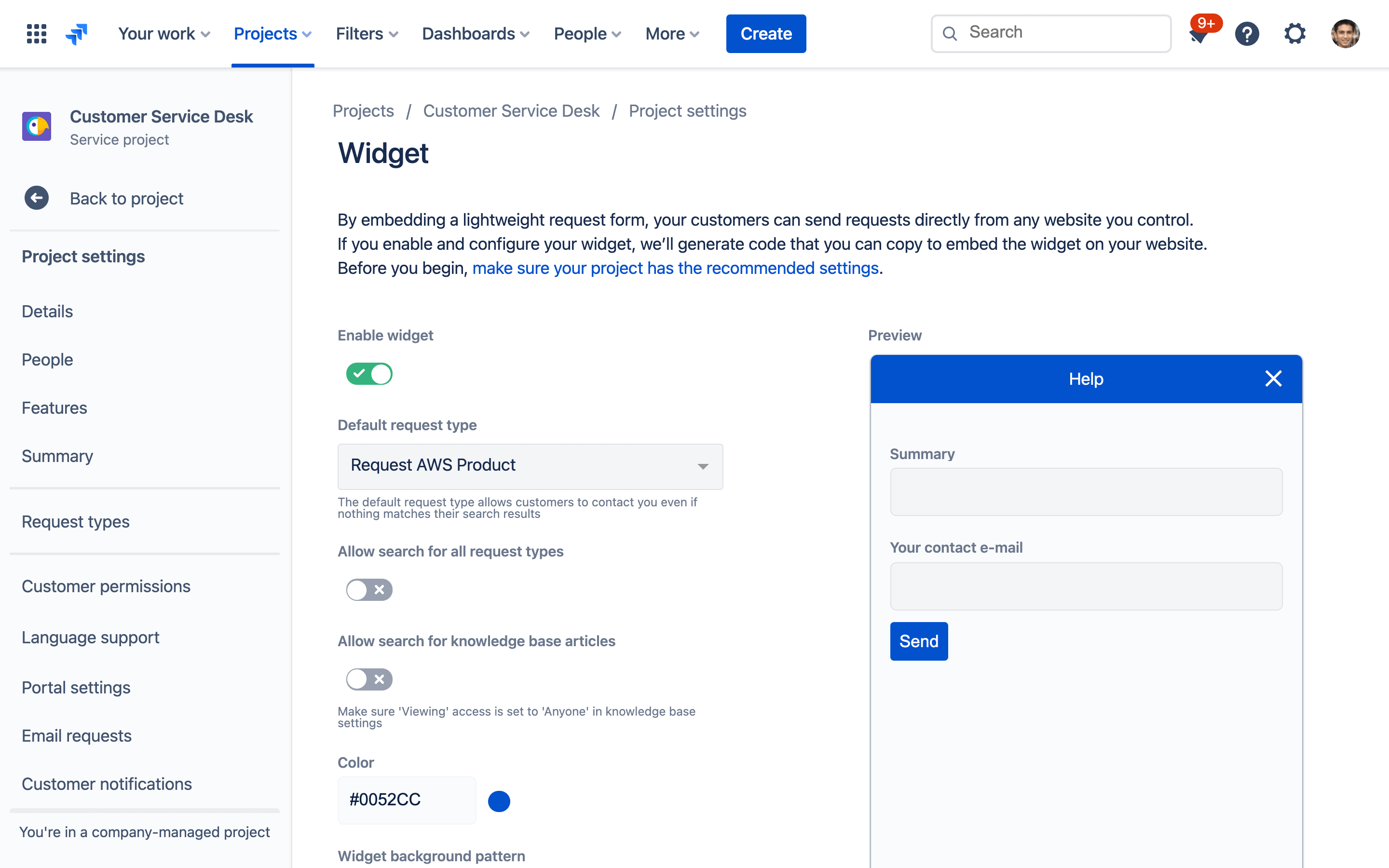Click the Search input field
Screen dimensions: 1389x868
[x=1050, y=32]
